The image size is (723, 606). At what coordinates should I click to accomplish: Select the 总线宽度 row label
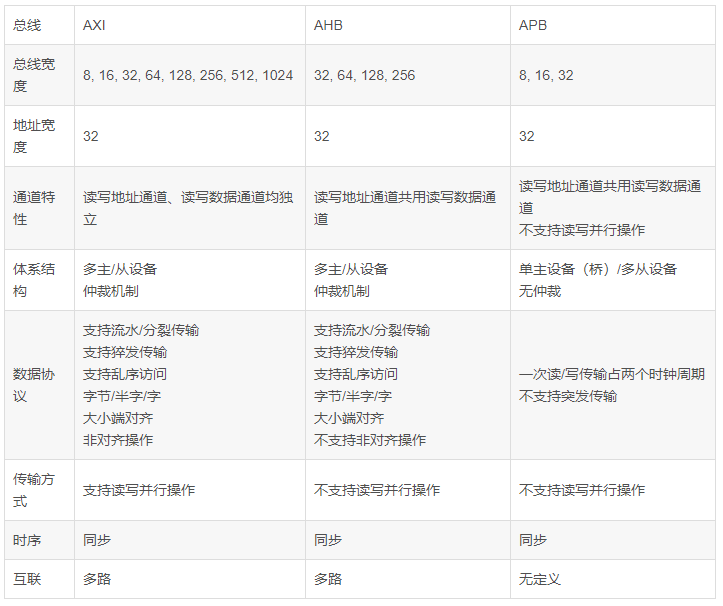34,75
